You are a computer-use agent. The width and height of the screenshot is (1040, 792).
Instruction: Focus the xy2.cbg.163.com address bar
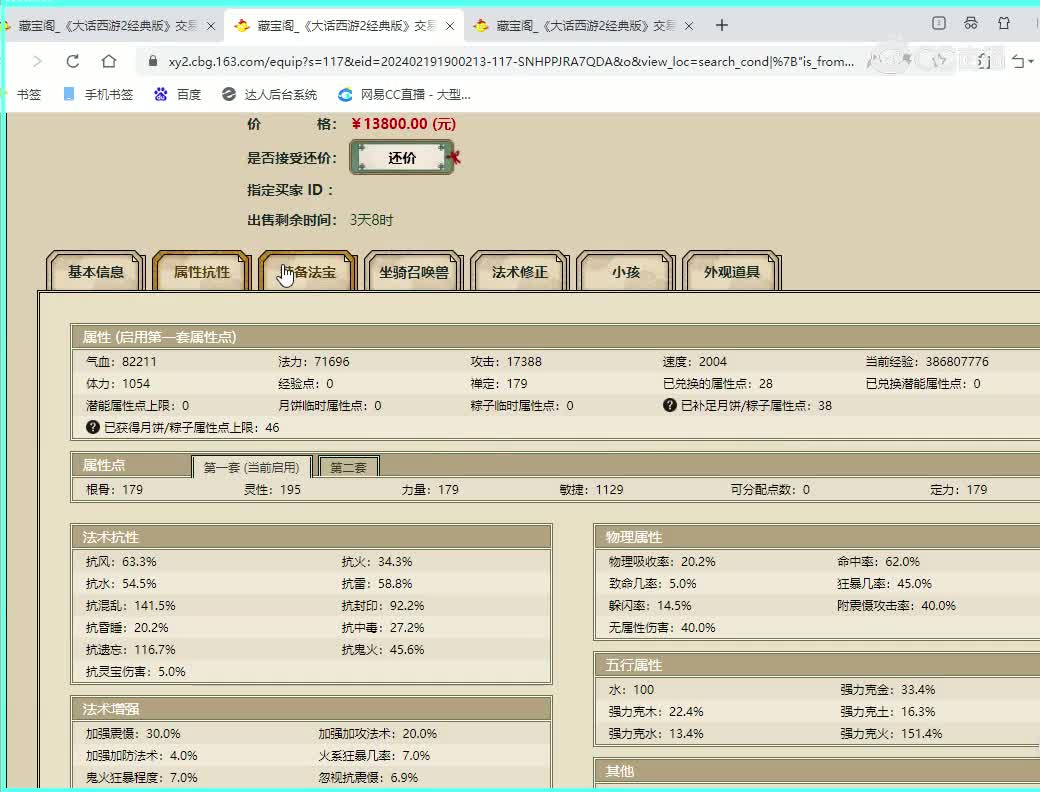point(511,62)
